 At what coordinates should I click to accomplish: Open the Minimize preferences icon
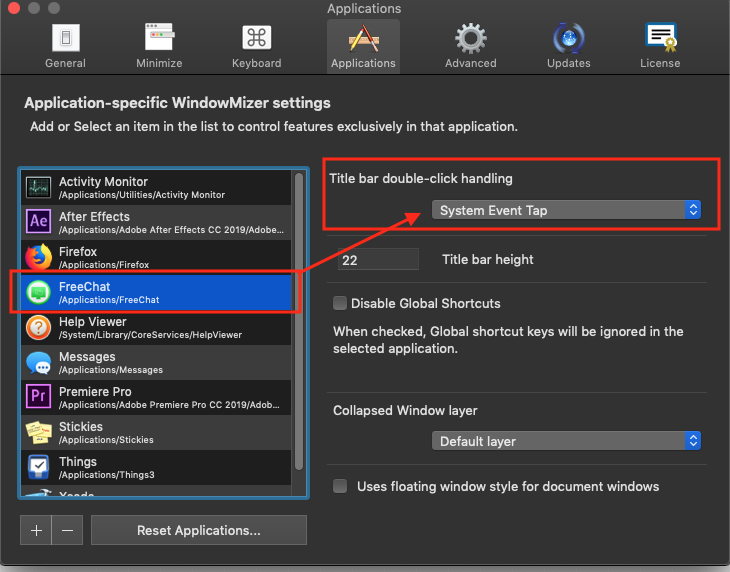159,37
